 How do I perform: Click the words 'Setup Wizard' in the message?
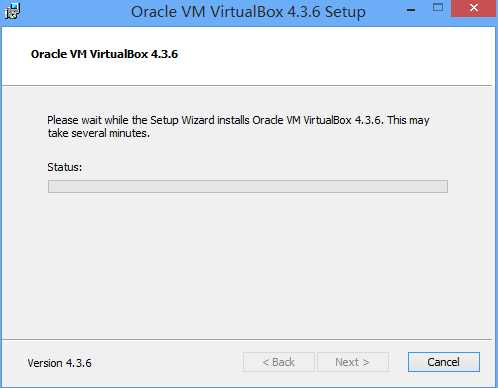click(182, 120)
